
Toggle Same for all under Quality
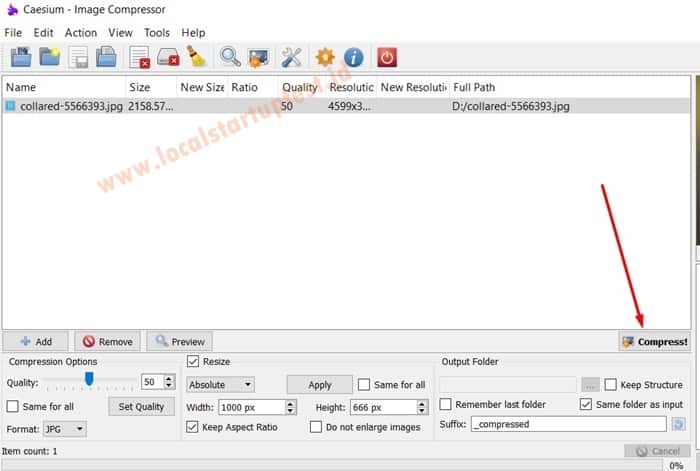pyautogui.click(x=12, y=406)
